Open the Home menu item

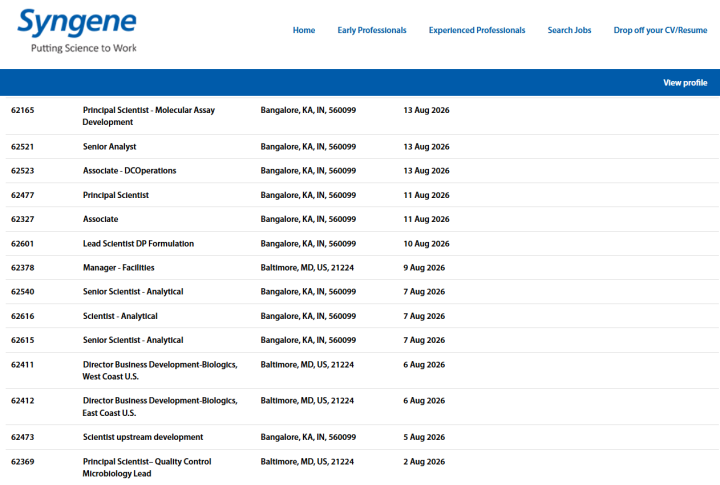[304, 30]
